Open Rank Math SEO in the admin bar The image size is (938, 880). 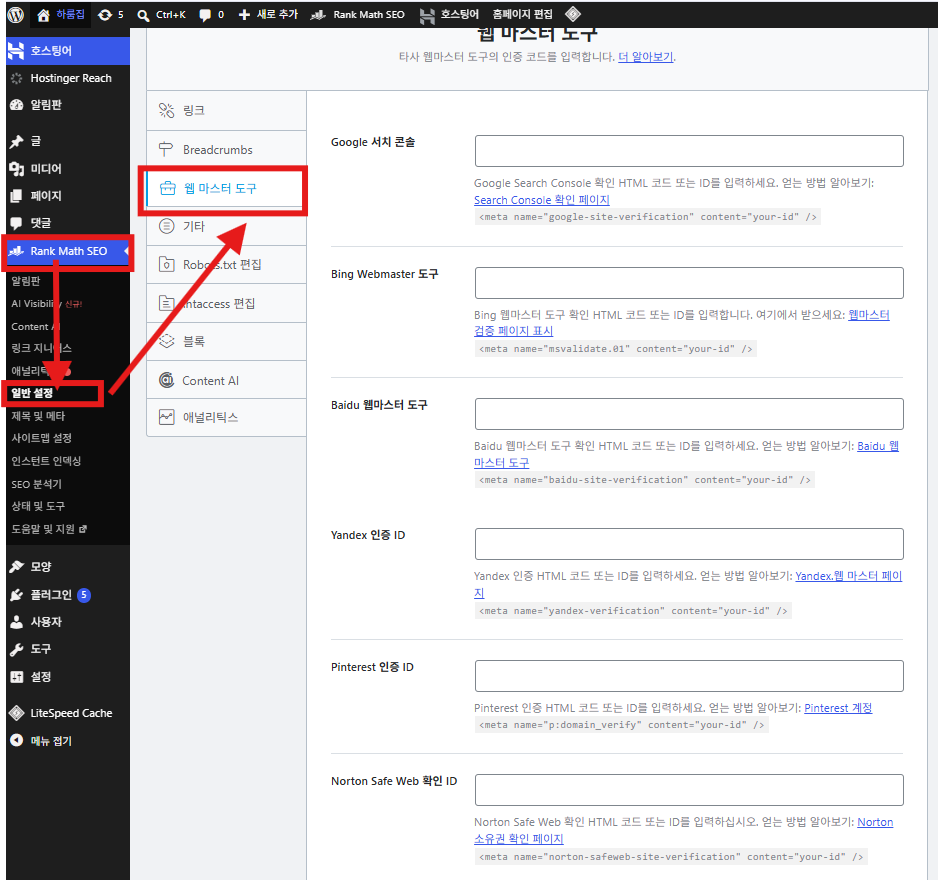358,14
